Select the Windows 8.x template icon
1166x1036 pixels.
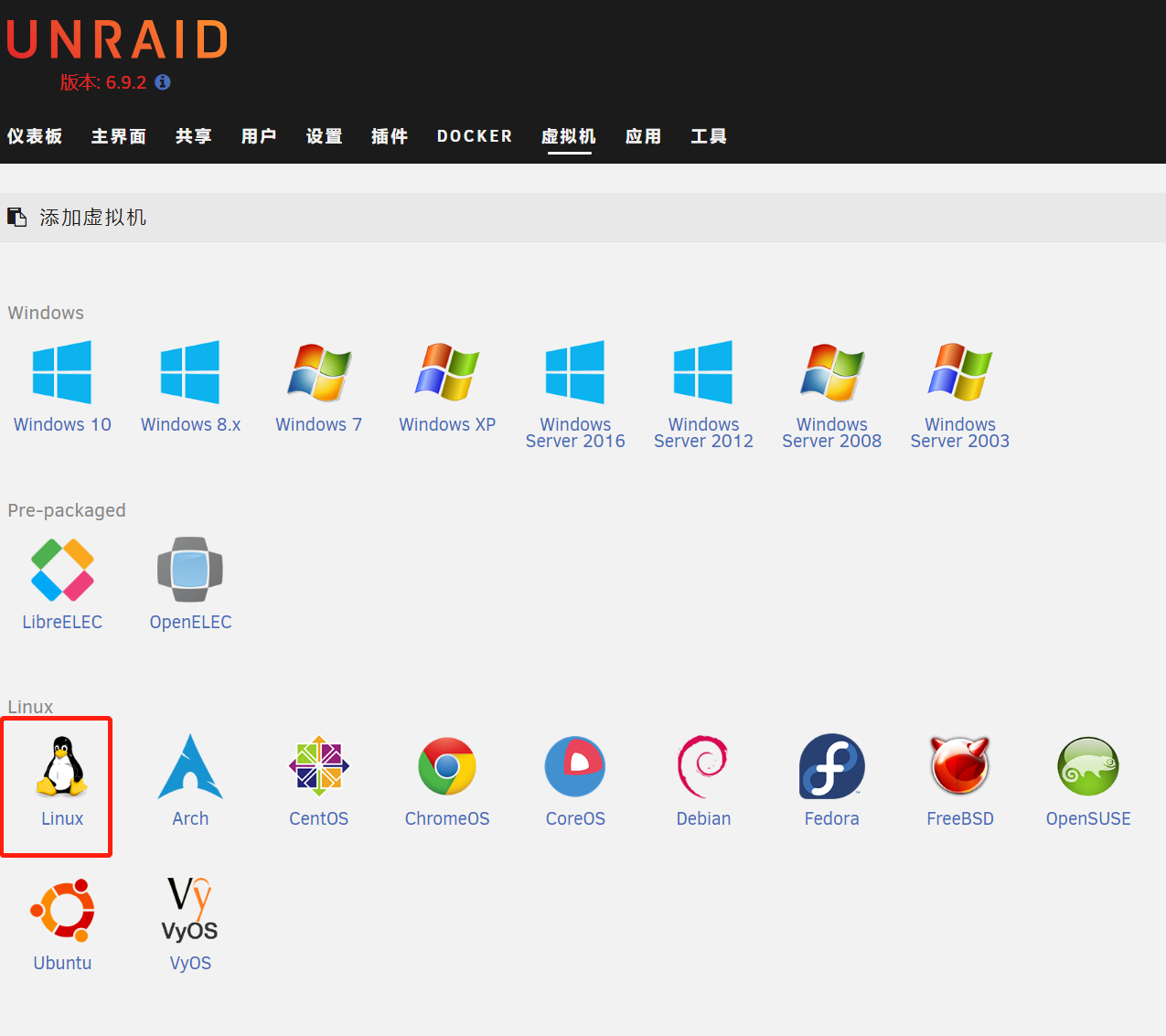[190, 372]
